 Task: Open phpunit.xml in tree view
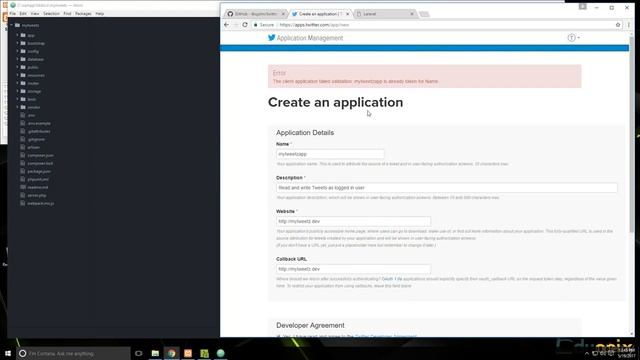pyautogui.click(x=38, y=179)
